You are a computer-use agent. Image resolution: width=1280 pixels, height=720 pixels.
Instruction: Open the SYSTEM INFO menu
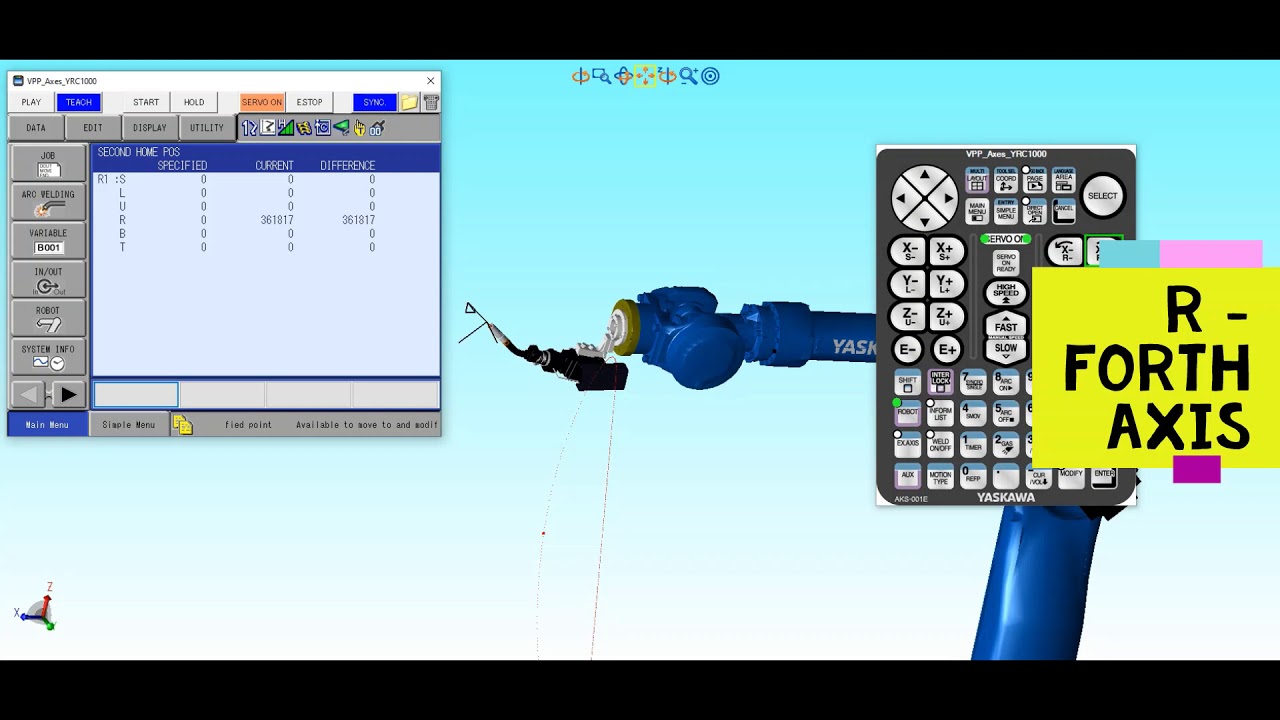tap(48, 357)
